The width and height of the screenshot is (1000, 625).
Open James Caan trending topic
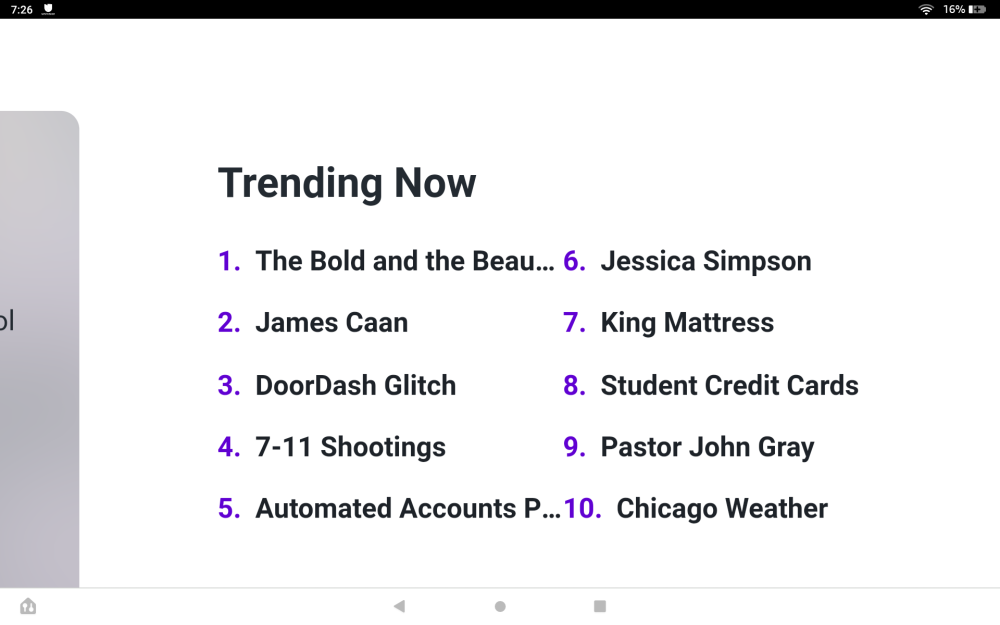(331, 323)
